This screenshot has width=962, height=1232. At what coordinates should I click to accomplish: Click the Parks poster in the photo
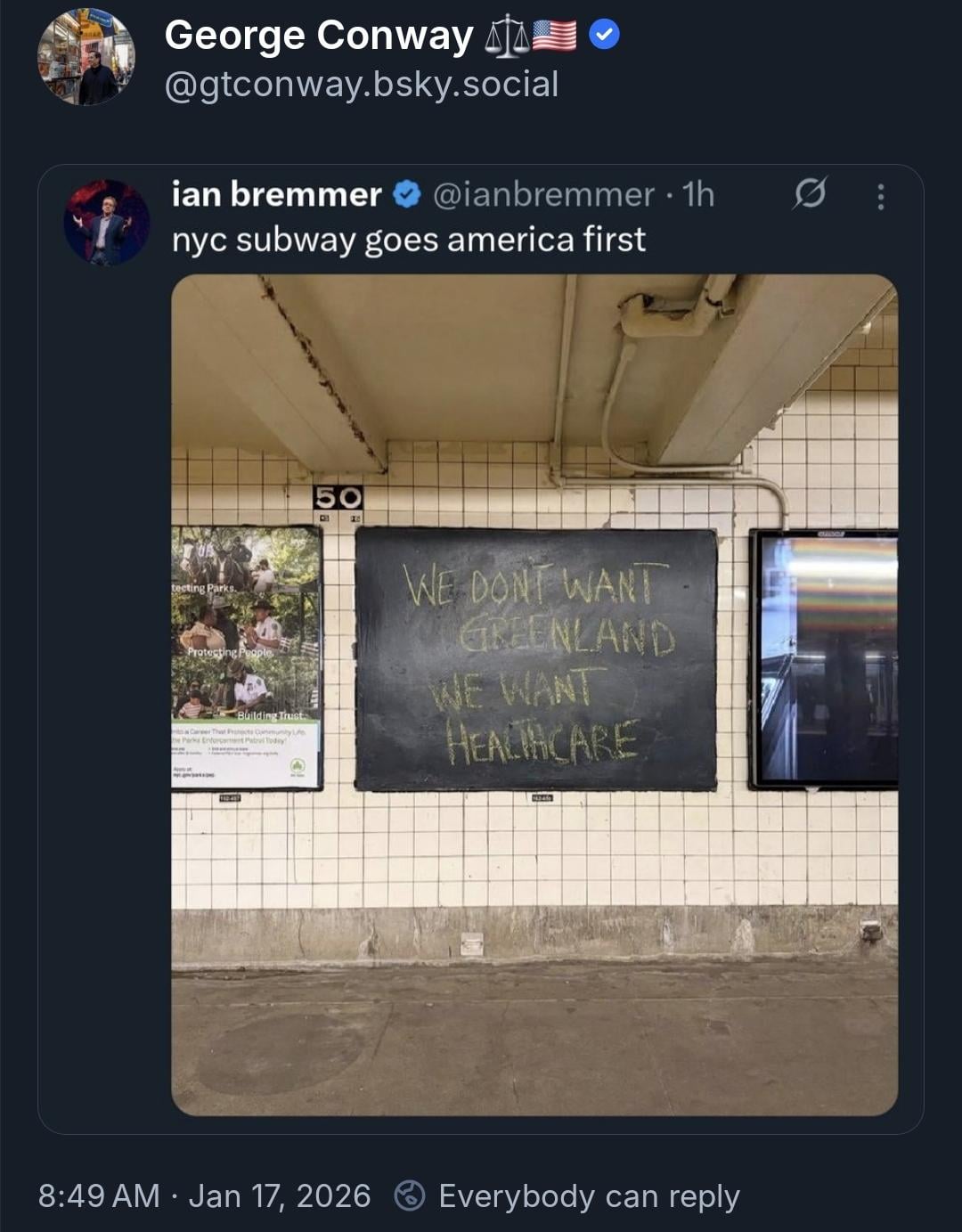[x=246, y=657]
